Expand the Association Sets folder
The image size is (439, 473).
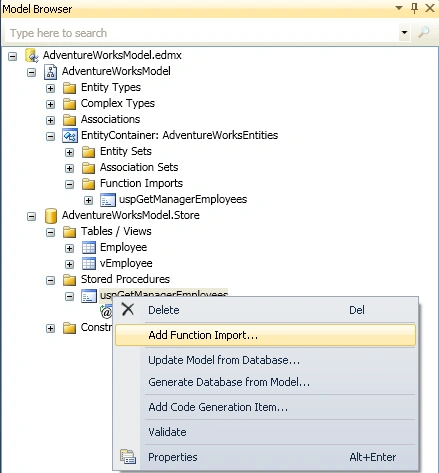point(69,168)
